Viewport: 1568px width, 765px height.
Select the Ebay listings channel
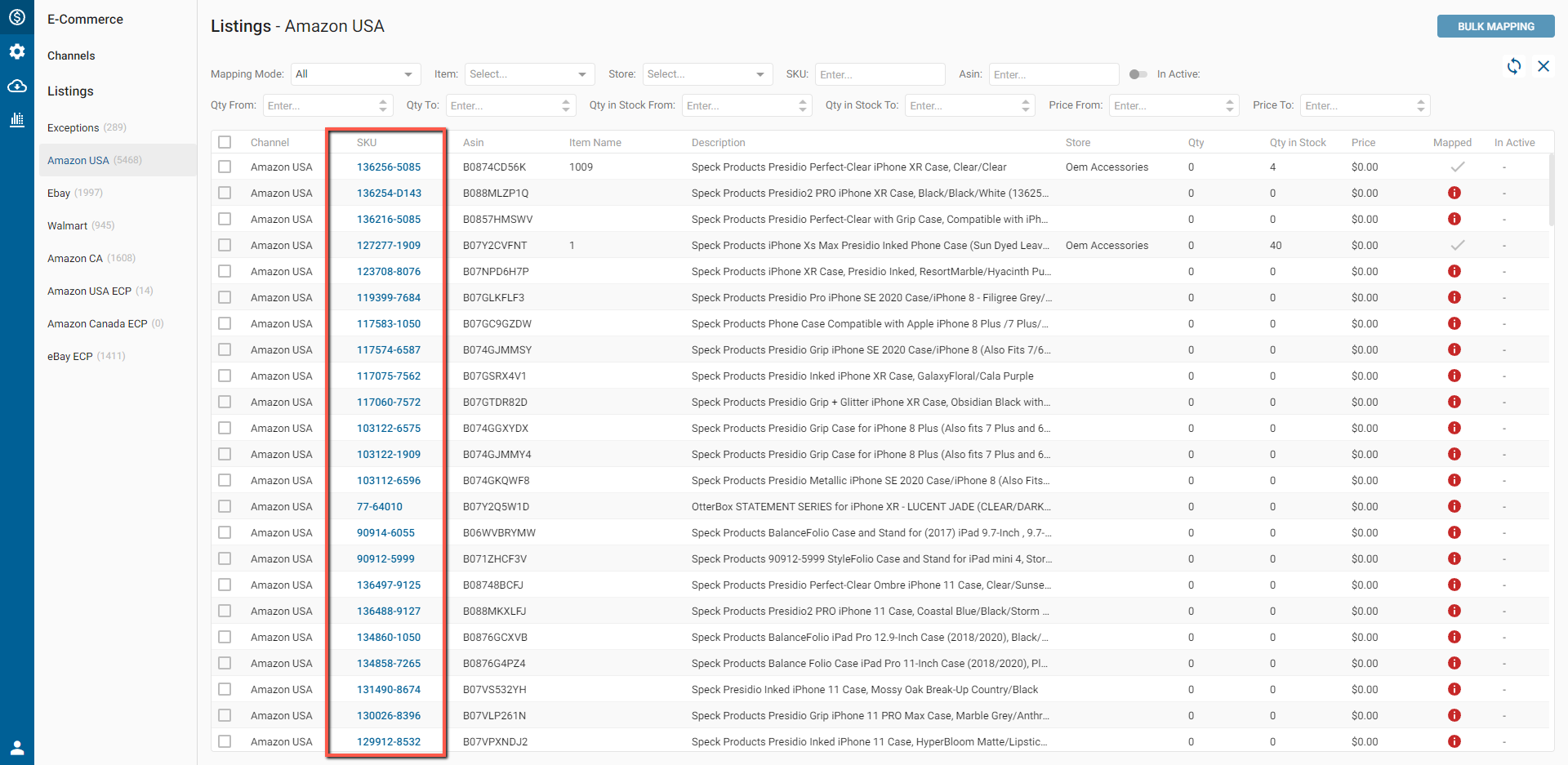click(x=75, y=193)
